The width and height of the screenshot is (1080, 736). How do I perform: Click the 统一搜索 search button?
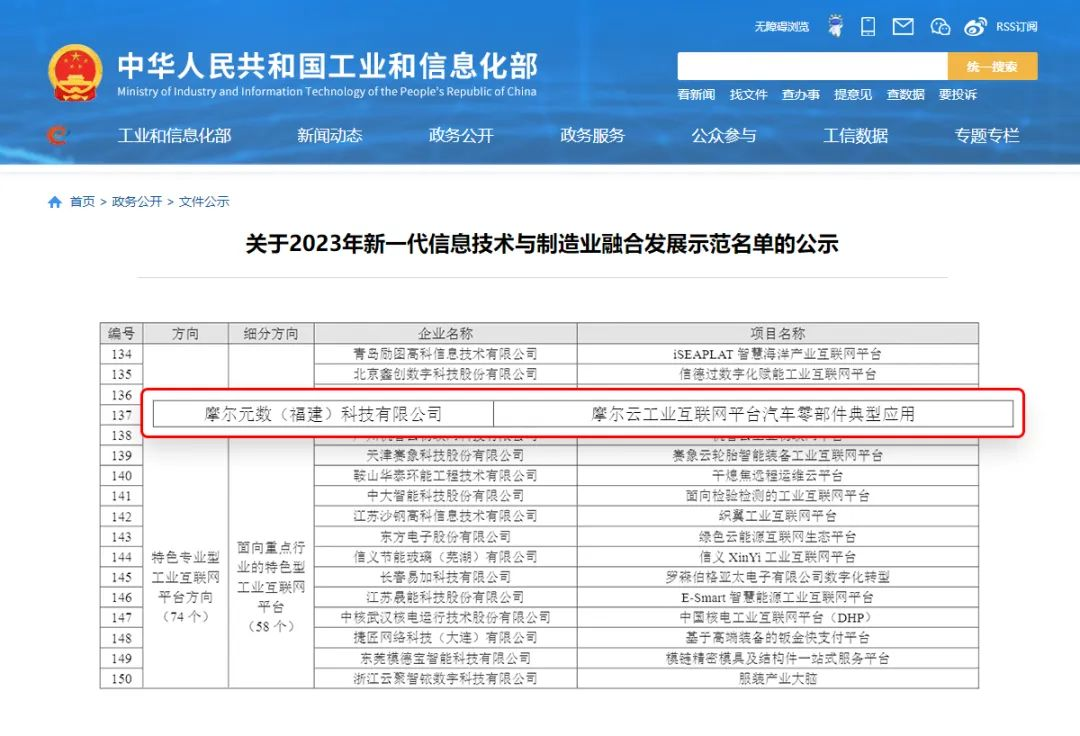[992, 65]
